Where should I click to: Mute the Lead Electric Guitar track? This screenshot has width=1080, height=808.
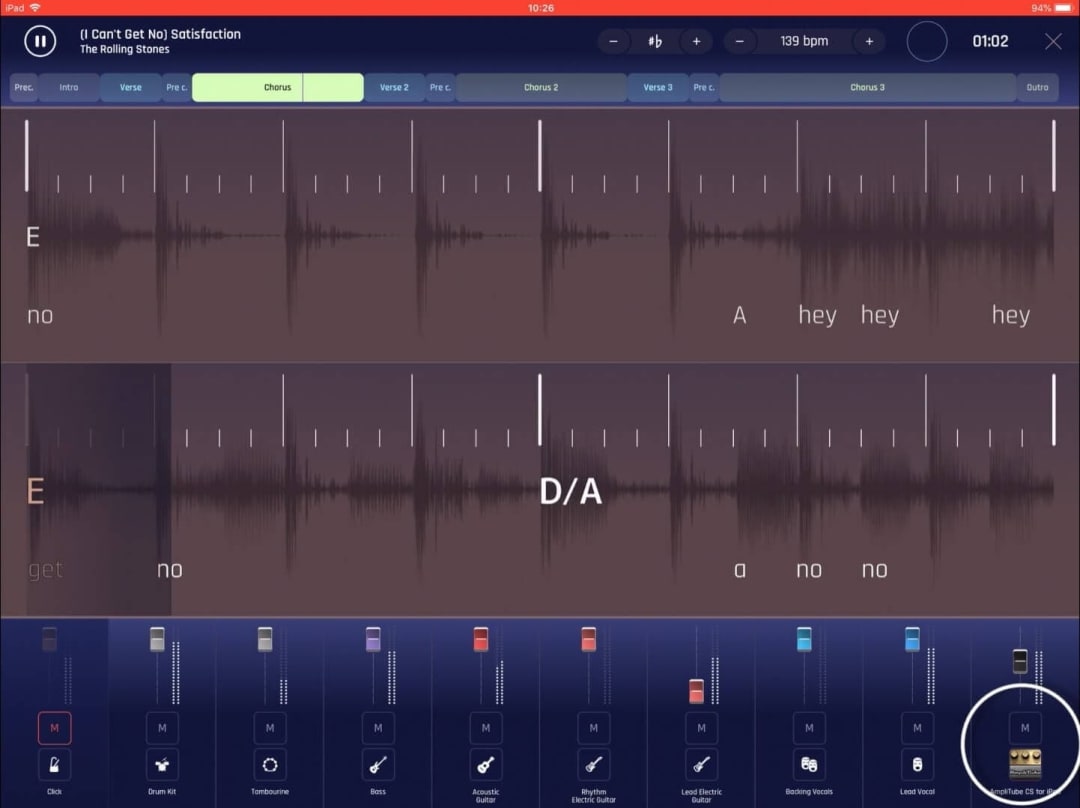pyautogui.click(x=701, y=728)
